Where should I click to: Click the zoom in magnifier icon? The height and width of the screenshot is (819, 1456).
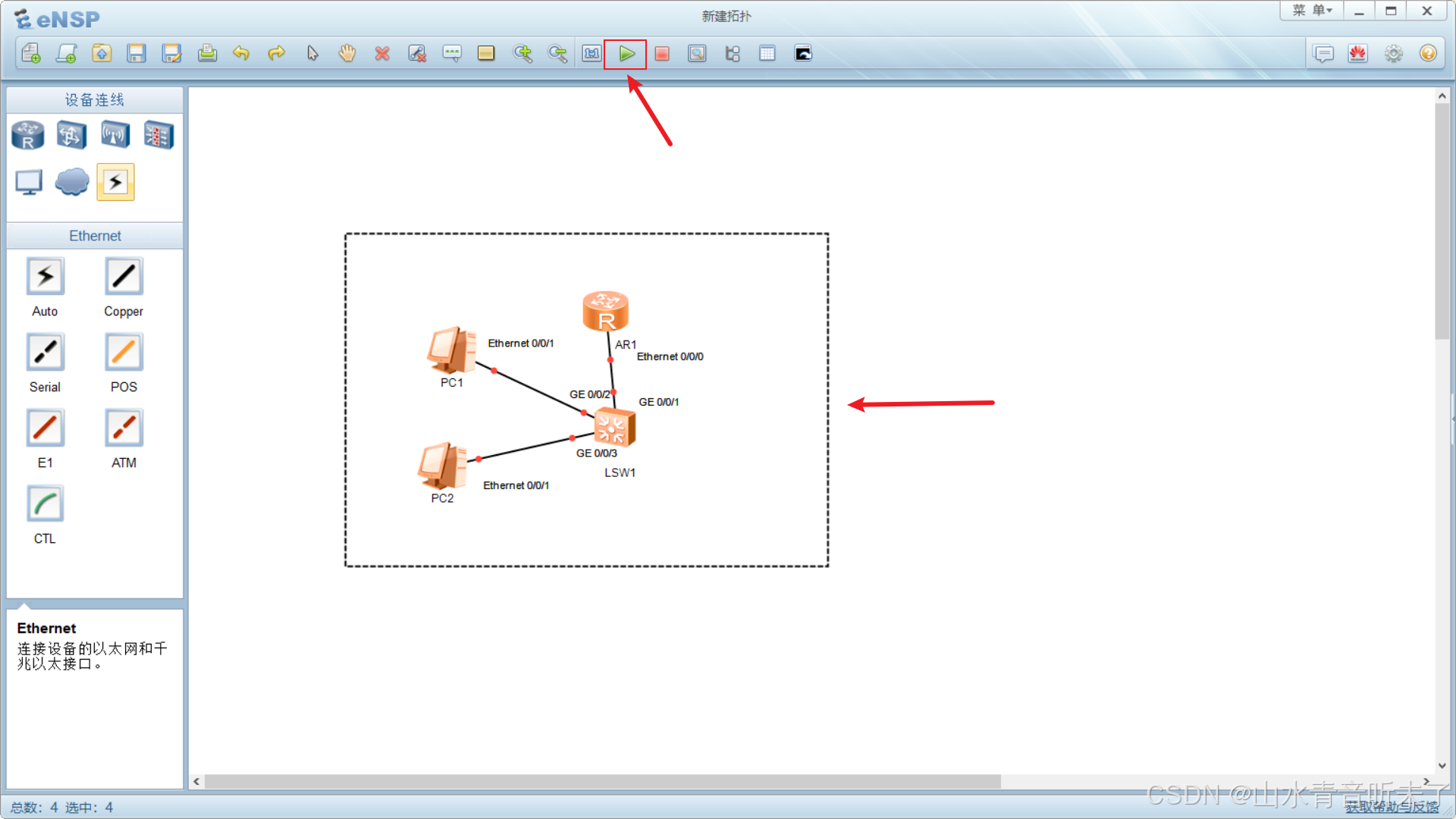pos(522,54)
